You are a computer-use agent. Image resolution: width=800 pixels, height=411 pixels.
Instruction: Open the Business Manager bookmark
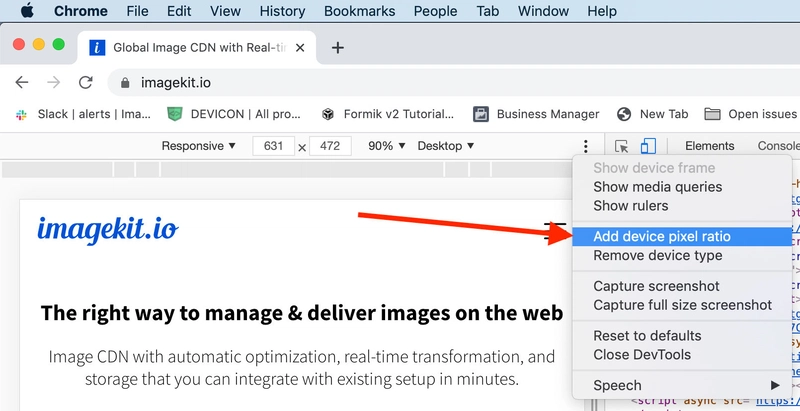[x=536, y=114]
